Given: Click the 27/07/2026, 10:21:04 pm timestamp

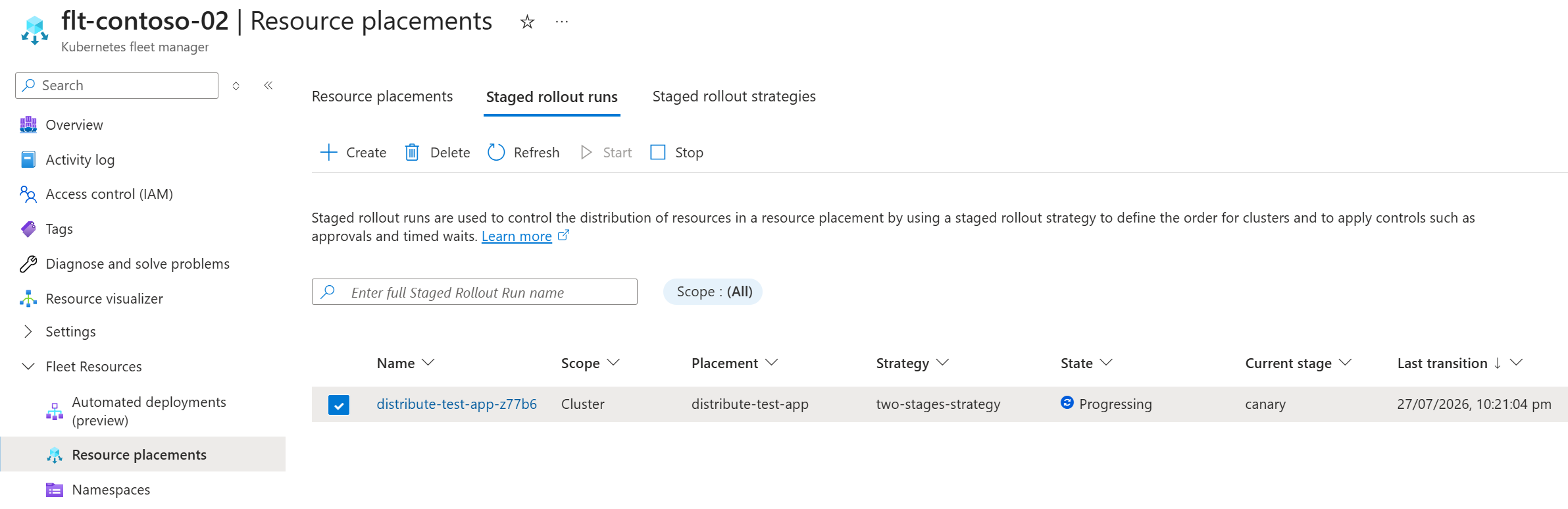Looking at the screenshot, I should [1474, 404].
